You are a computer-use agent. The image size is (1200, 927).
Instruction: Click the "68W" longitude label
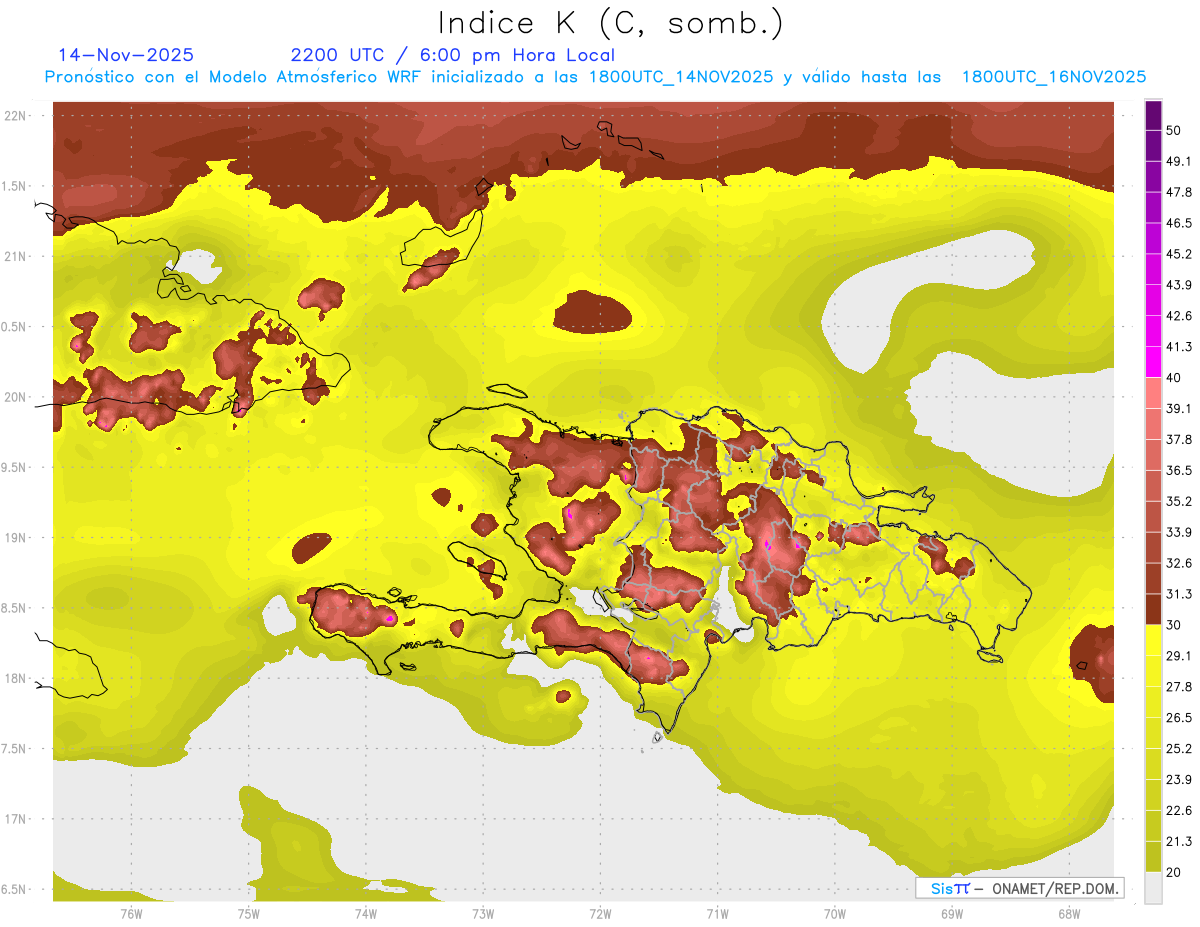point(1068,913)
